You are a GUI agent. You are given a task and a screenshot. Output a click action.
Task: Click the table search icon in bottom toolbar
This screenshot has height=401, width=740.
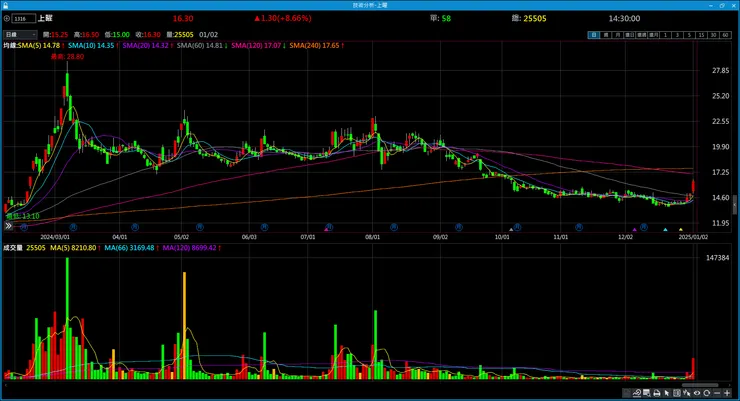[647, 393]
